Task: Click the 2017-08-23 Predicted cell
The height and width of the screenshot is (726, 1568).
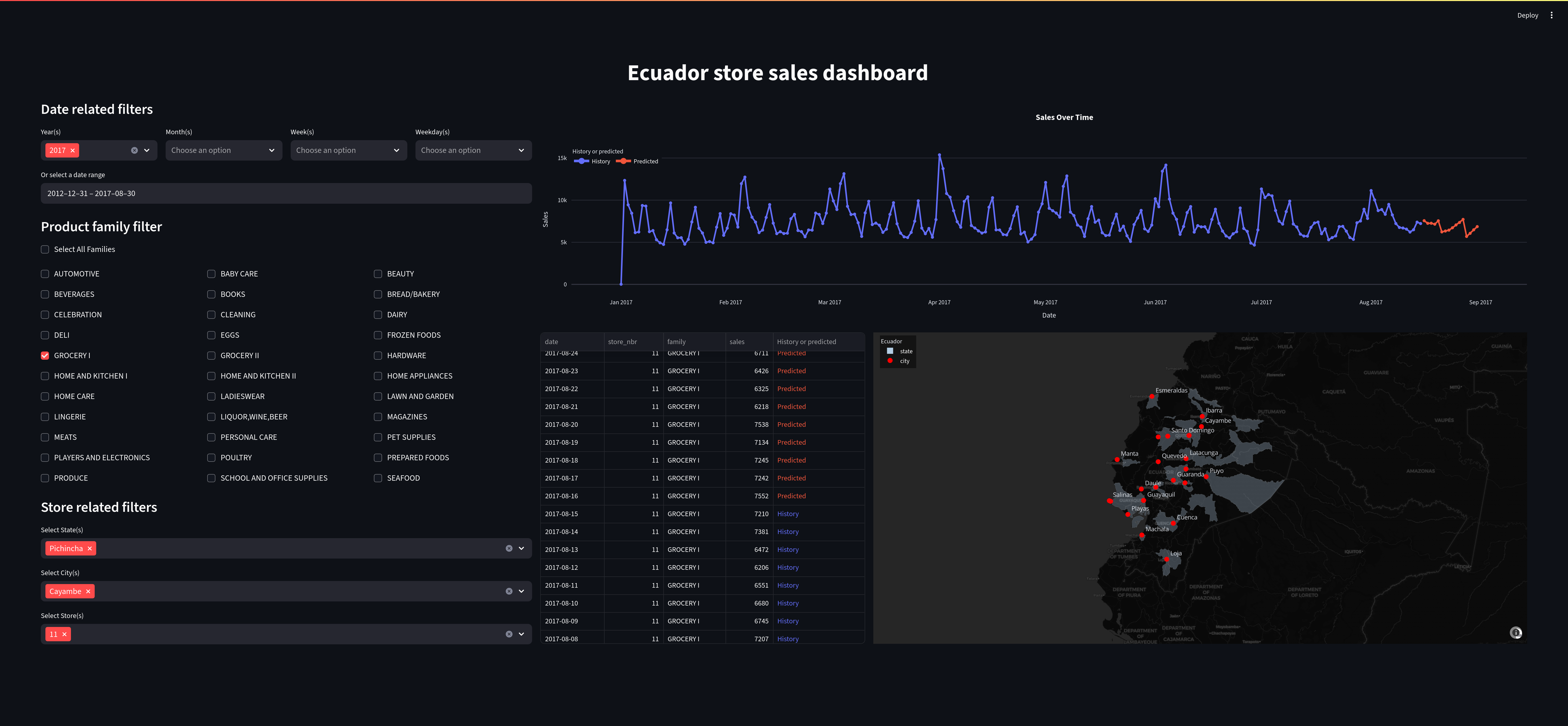Action: click(x=819, y=371)
